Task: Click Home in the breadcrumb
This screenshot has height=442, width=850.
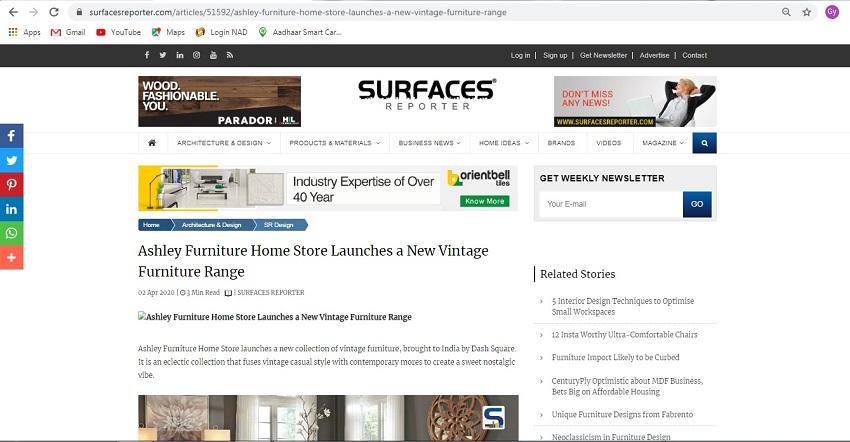Action: (151, 225)
